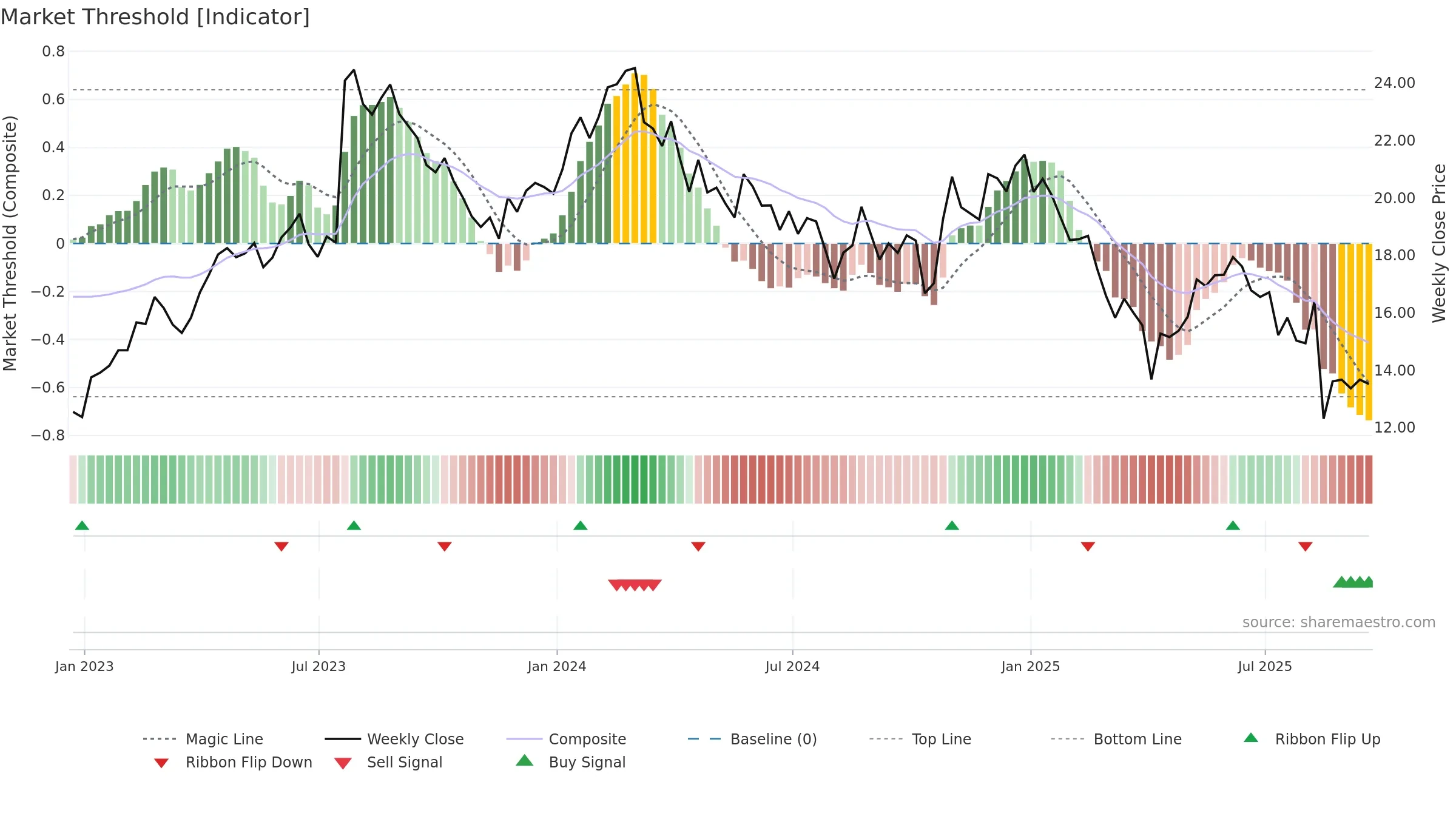The height and width of the screenshot is (819, 1456).
Task: Click the ribbon flip up marker after Jul 2023
Action: [354, 525]
